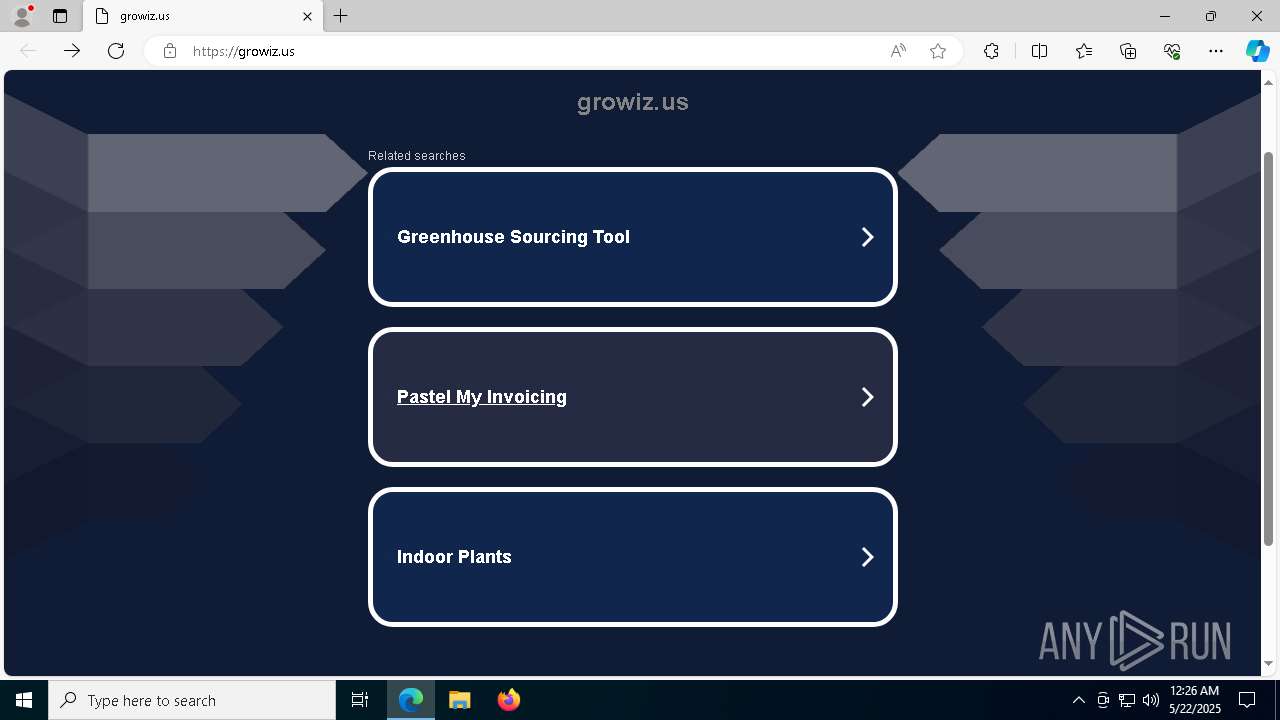Close the growiz.us tab
1280x720 pixels.
pos(308,16)
